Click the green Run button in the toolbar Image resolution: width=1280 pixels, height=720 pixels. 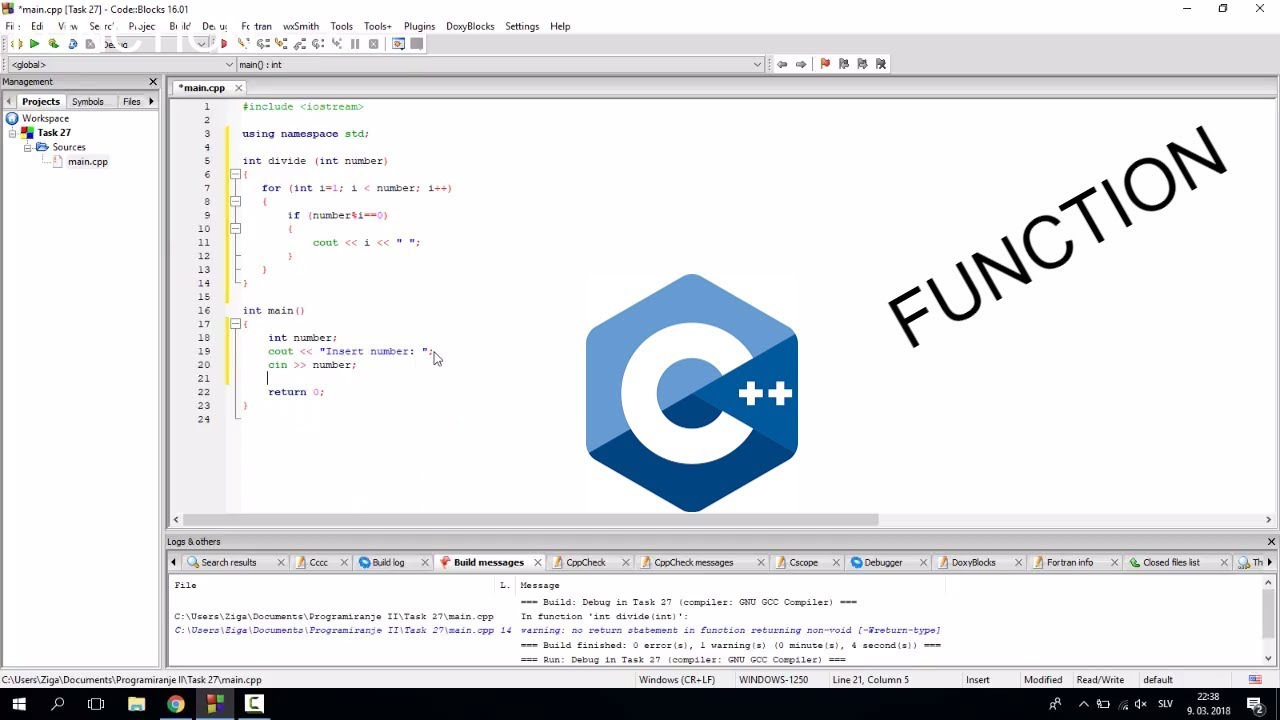click(x=34, y=44)
